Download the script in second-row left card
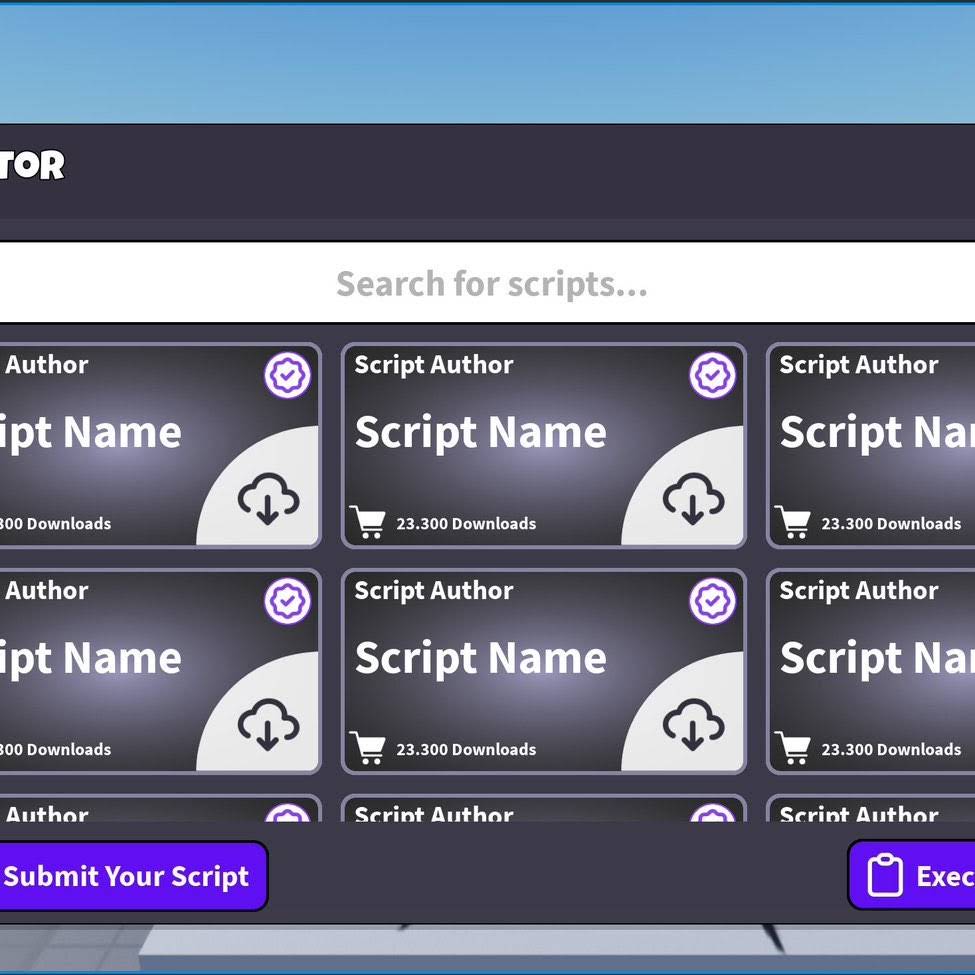Viewport: 975px width, 975px height. (268, 724)
